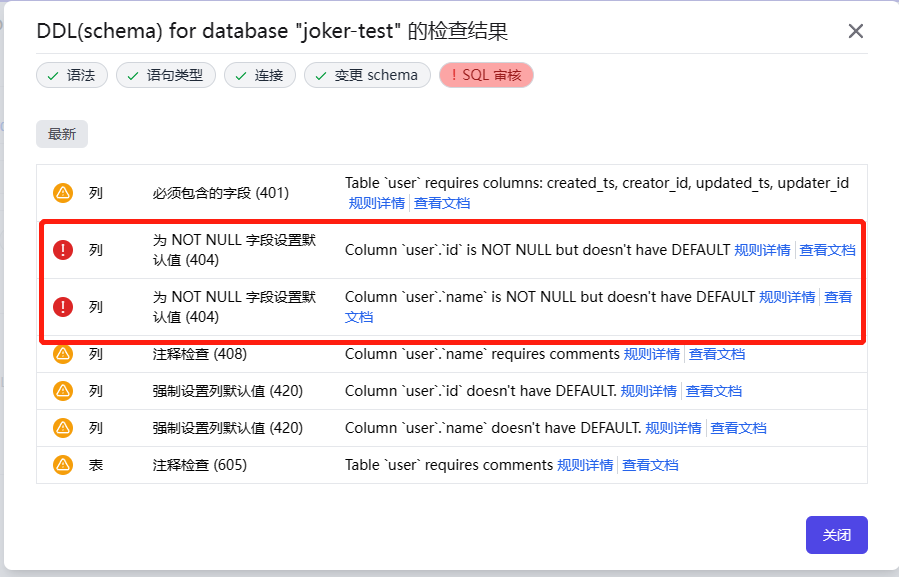The width and height of the screenshot is (899, 577).
Task: Open 查看文档 for required columns rule
Action: point(442,203)
